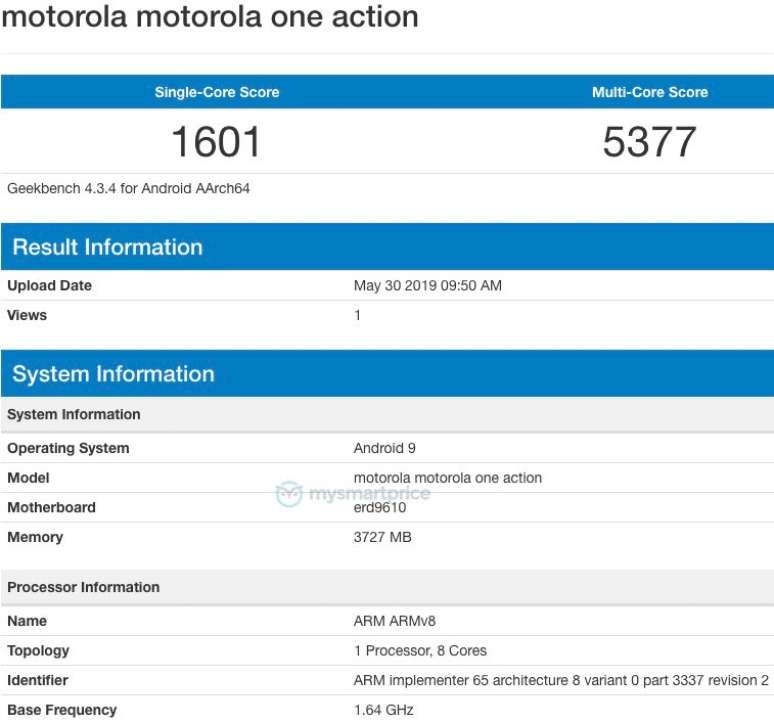This screenshot has width=774, height=723.
Task: Click the 1 Processor, 8 Cores topology value
Action: (420, 651)
